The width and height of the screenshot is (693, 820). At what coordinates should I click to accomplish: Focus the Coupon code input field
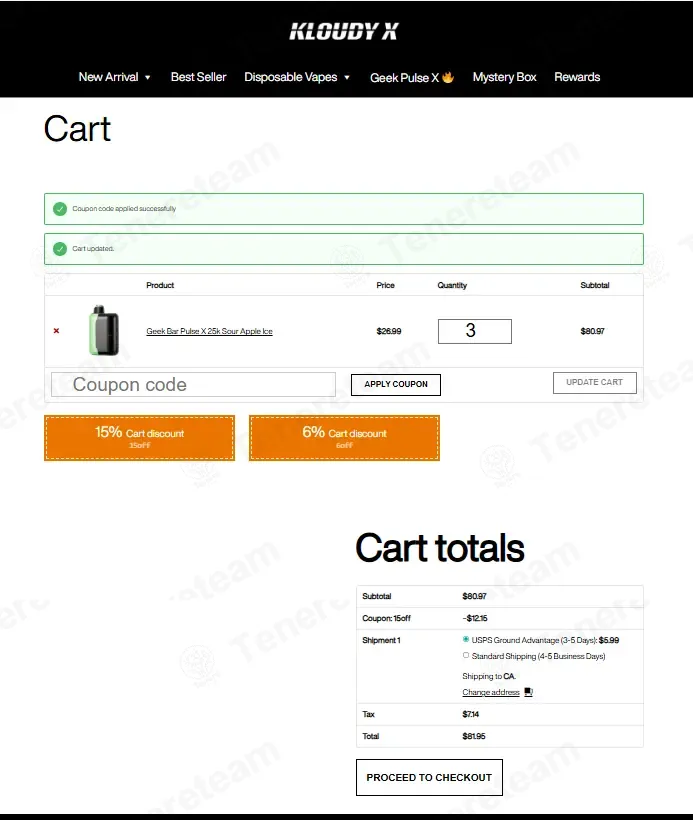click(x=193, y=384)
